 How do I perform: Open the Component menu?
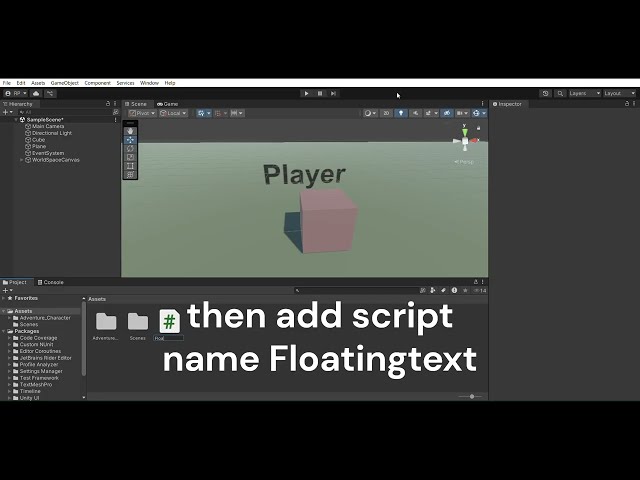click(x=98, y=83)
